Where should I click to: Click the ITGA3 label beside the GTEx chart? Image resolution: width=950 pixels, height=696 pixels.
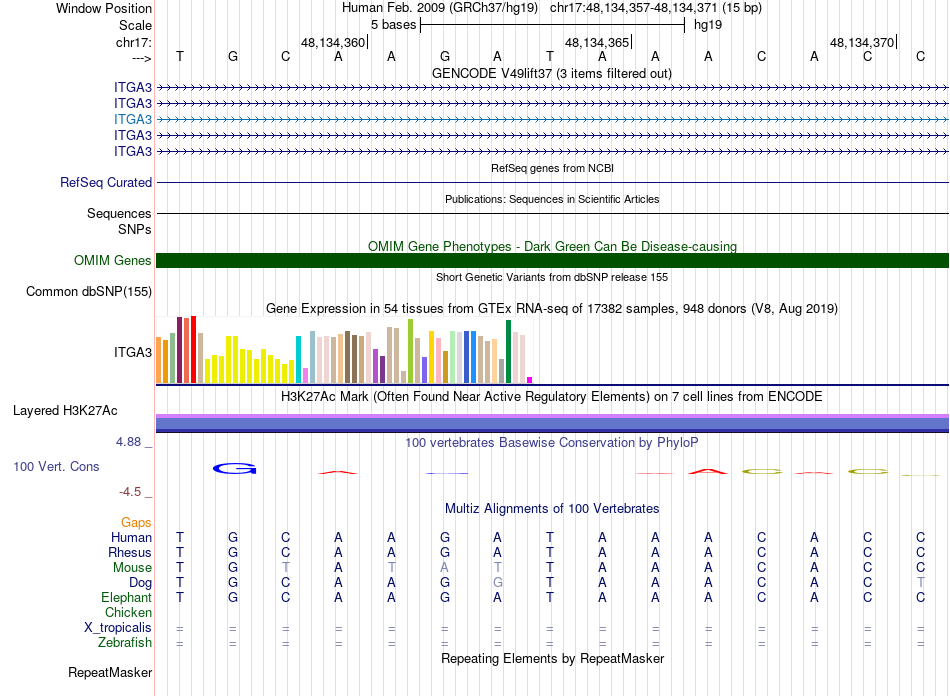133,353
